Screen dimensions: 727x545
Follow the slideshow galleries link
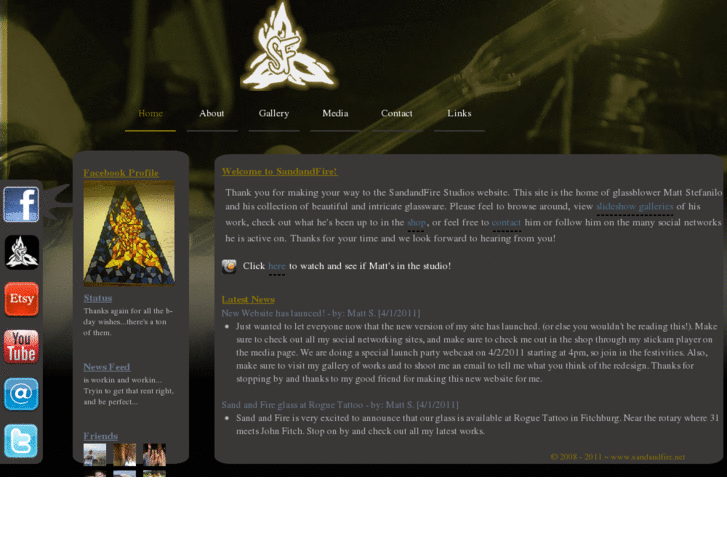(635, 207)
